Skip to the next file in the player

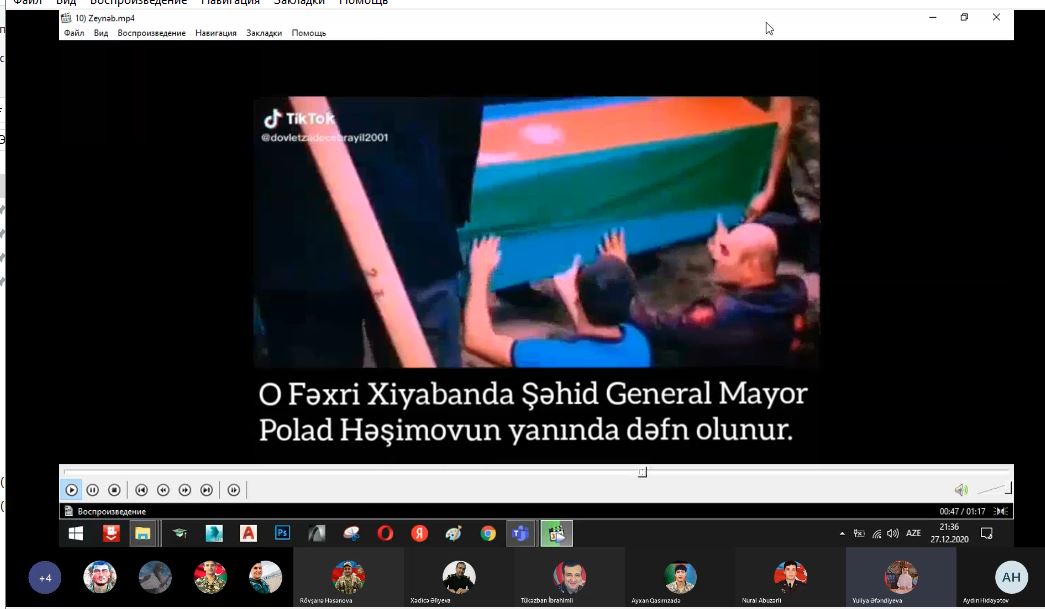tap(207, 490)
